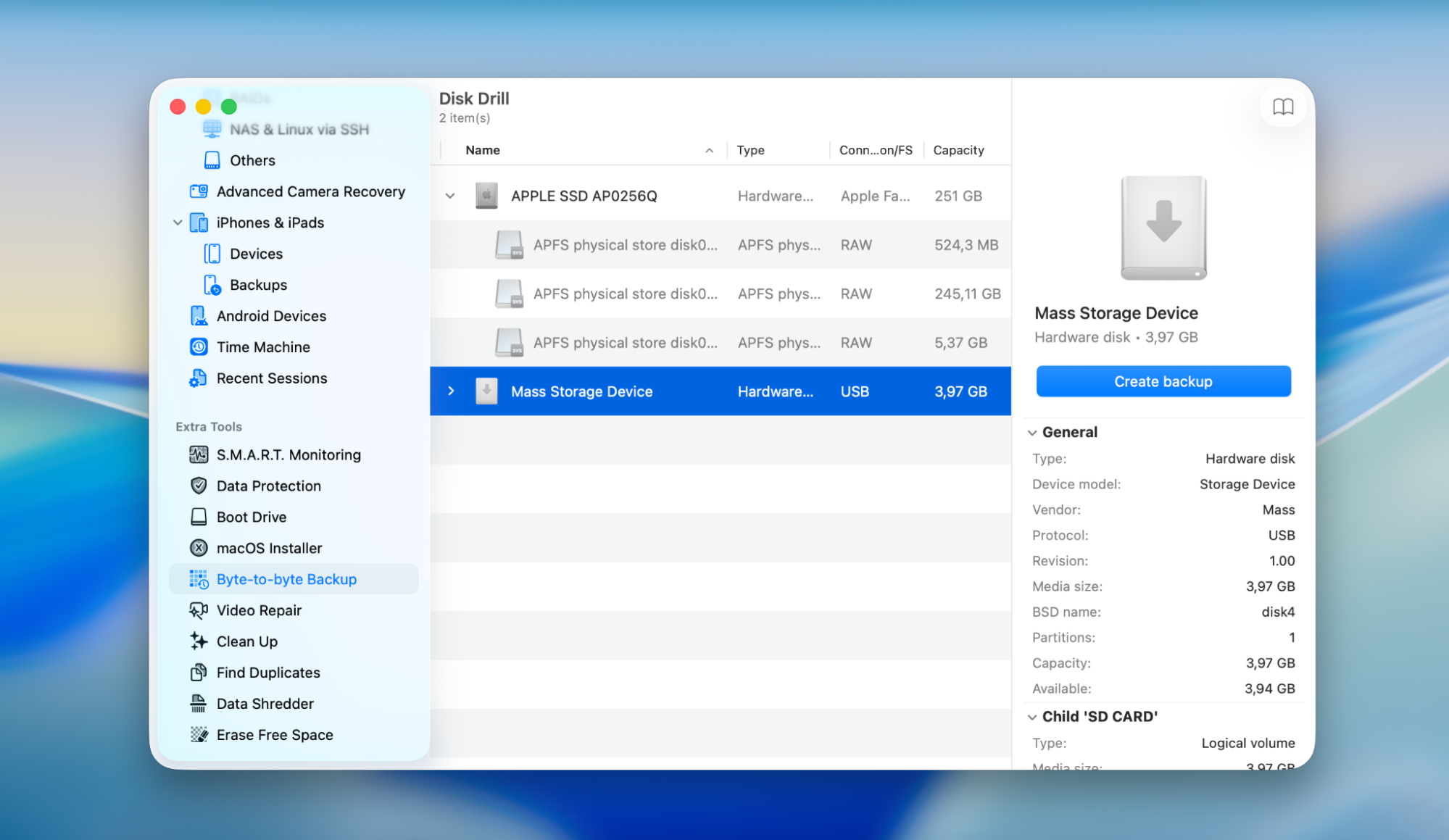Select Erase Free Space tool
Viewport: 1449px width, 840px height.
pyautogui.click(x=275, y=735)
